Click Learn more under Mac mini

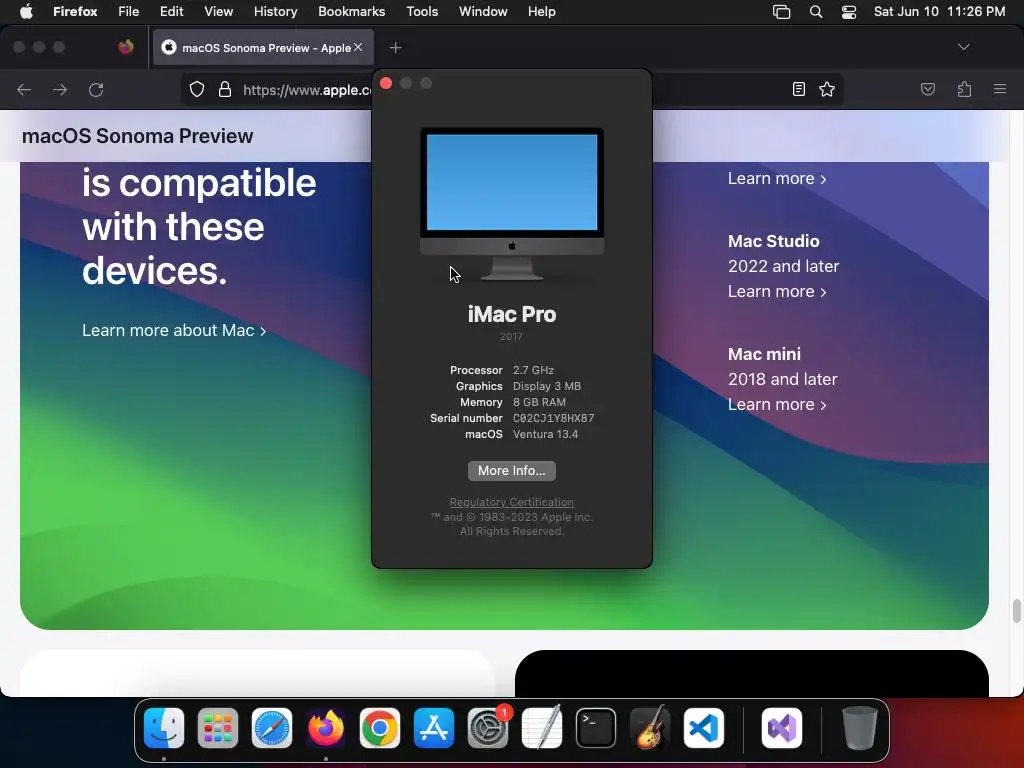[x=777, y=404]
